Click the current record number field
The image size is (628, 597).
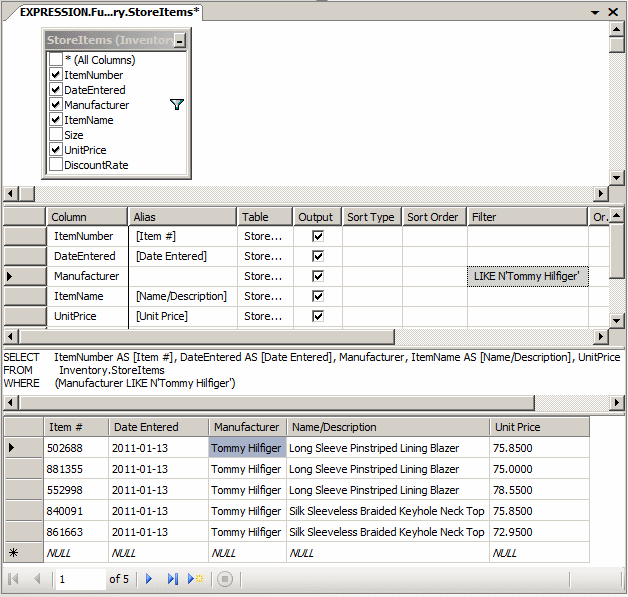click(x=80, y=579)
